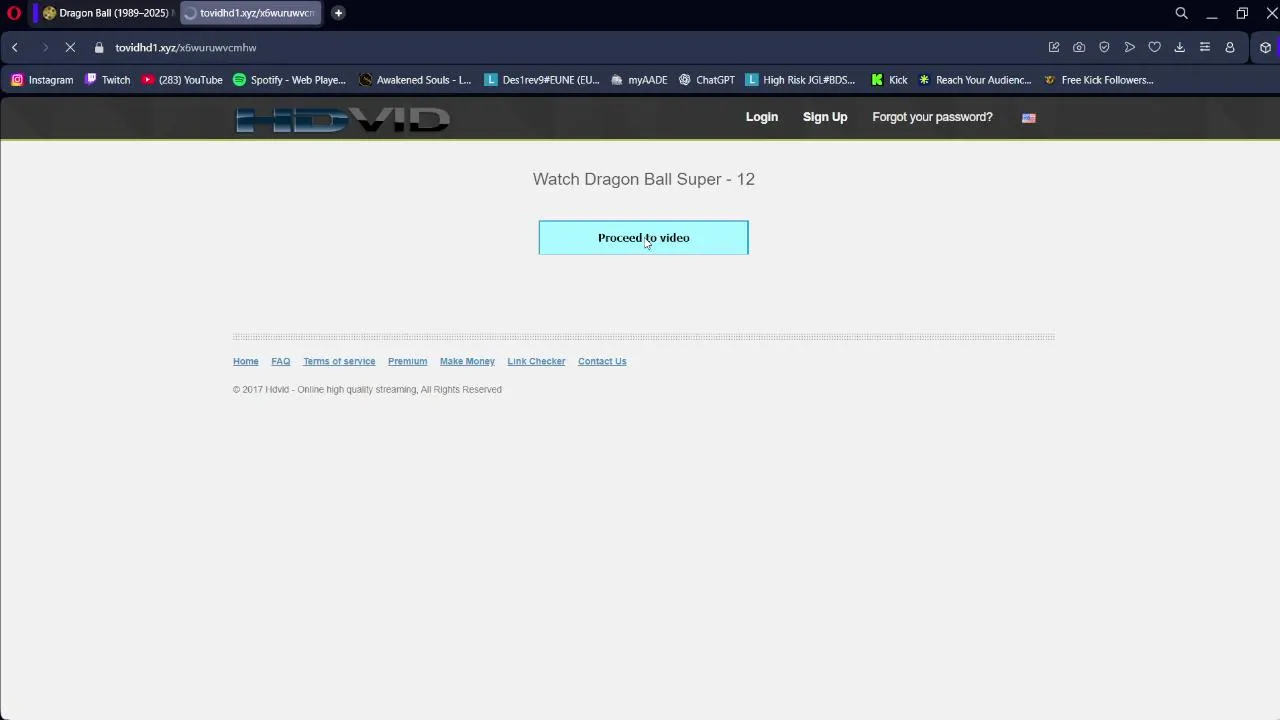Image resolution: width=1280 pixels, height=720 pixels.
Task: Add page to bookmarks with heart icon
Action: (1154, 47)
